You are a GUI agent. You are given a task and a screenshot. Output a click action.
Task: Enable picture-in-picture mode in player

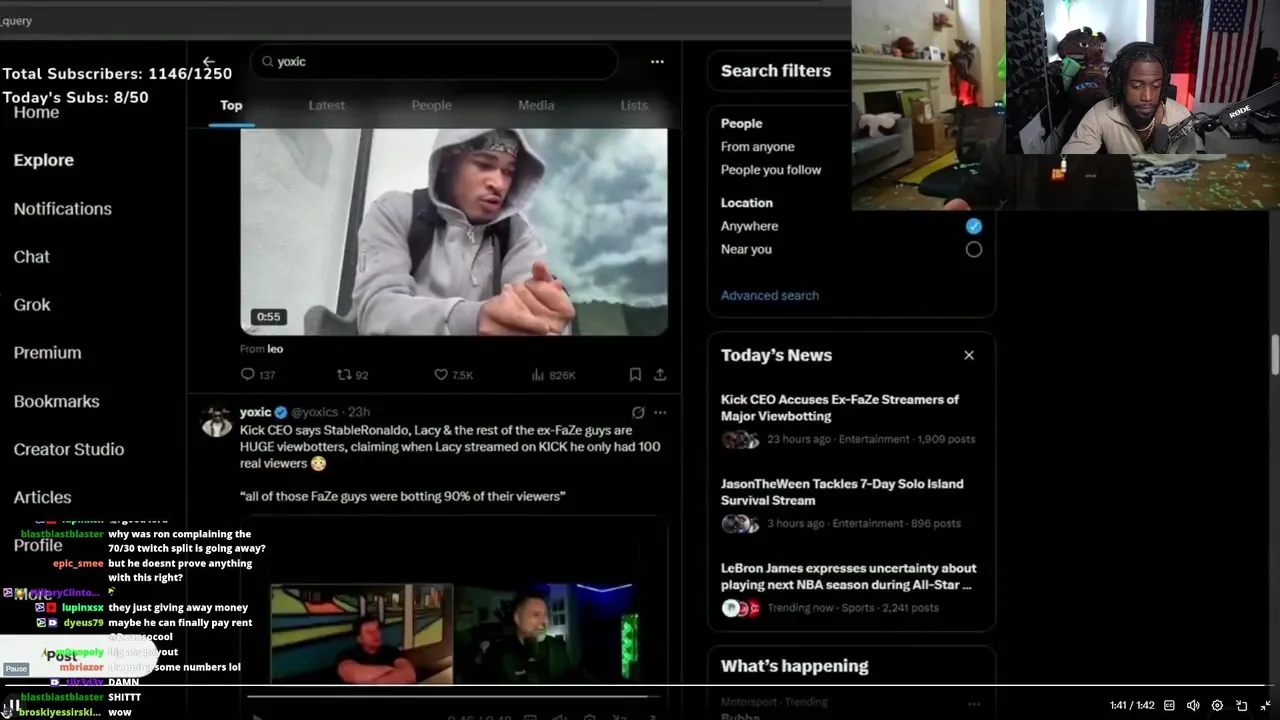[1241, 705]
